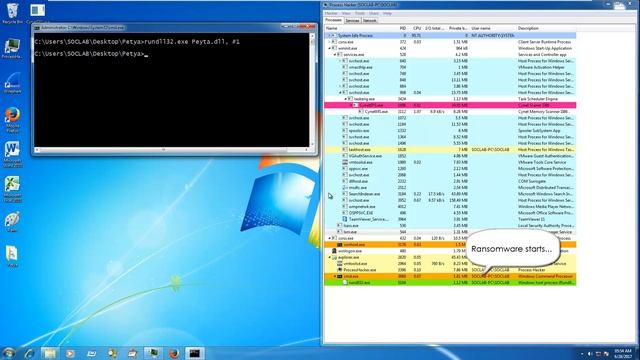The image size is (640, 360).
Task: Switch to Process Hacker via taskbar button
Action: click(153, 353)
